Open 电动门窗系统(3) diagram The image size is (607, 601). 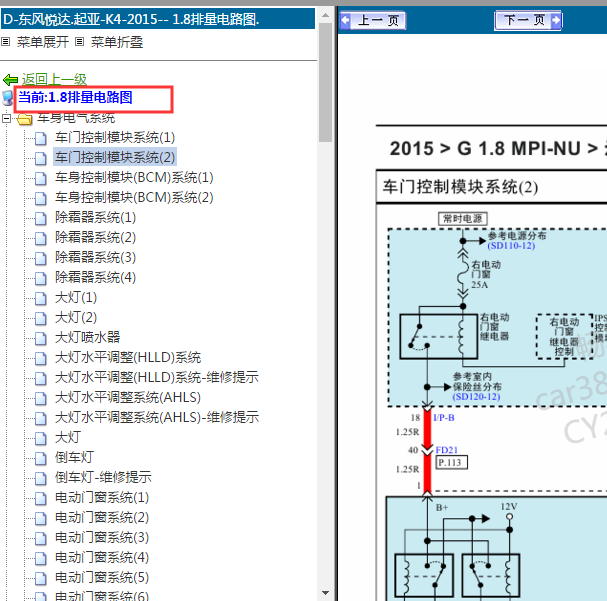pyautogui.click(x=102, y=538)
